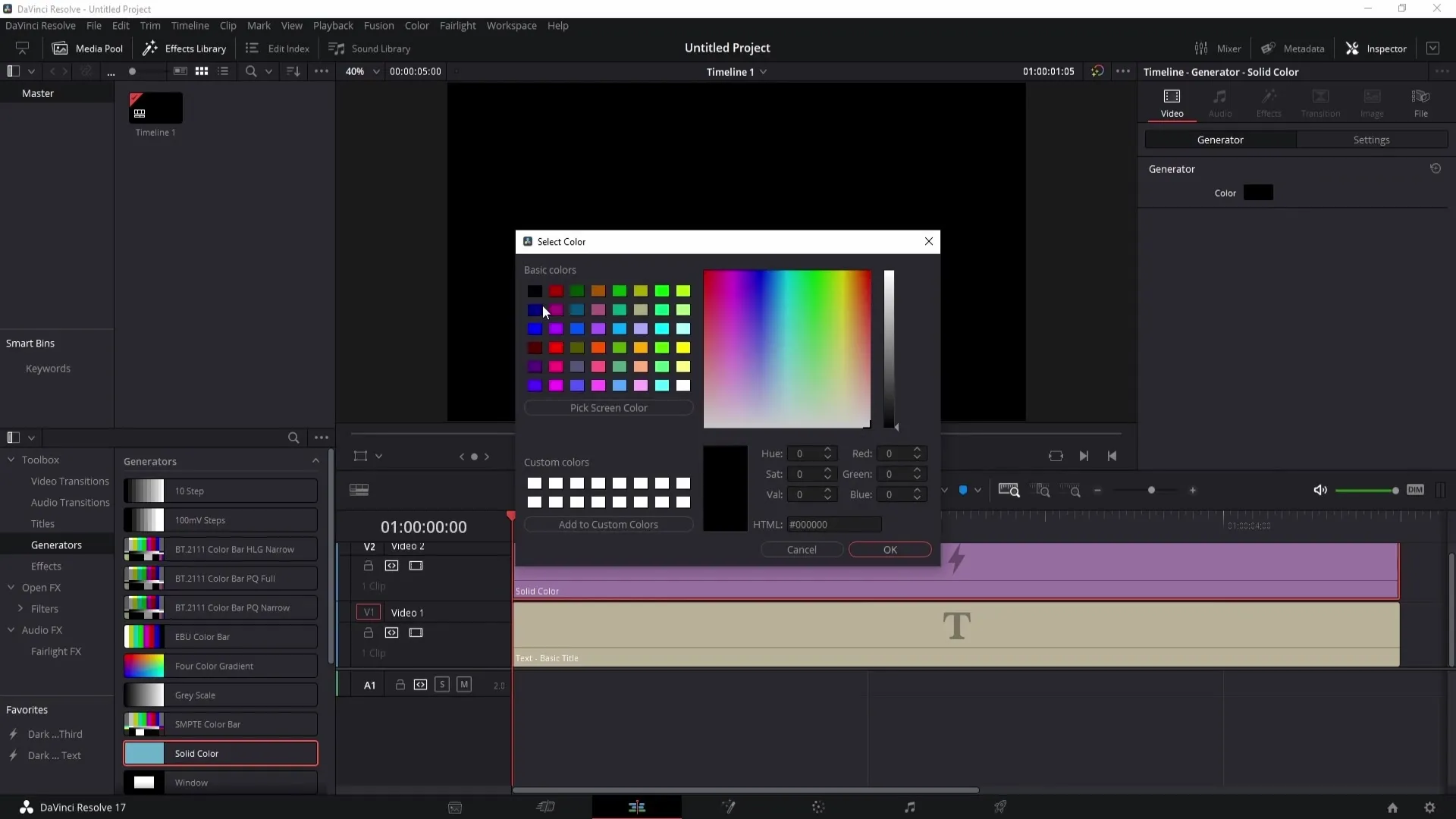Select the Four Color Gradient generator

click(220, 666)
